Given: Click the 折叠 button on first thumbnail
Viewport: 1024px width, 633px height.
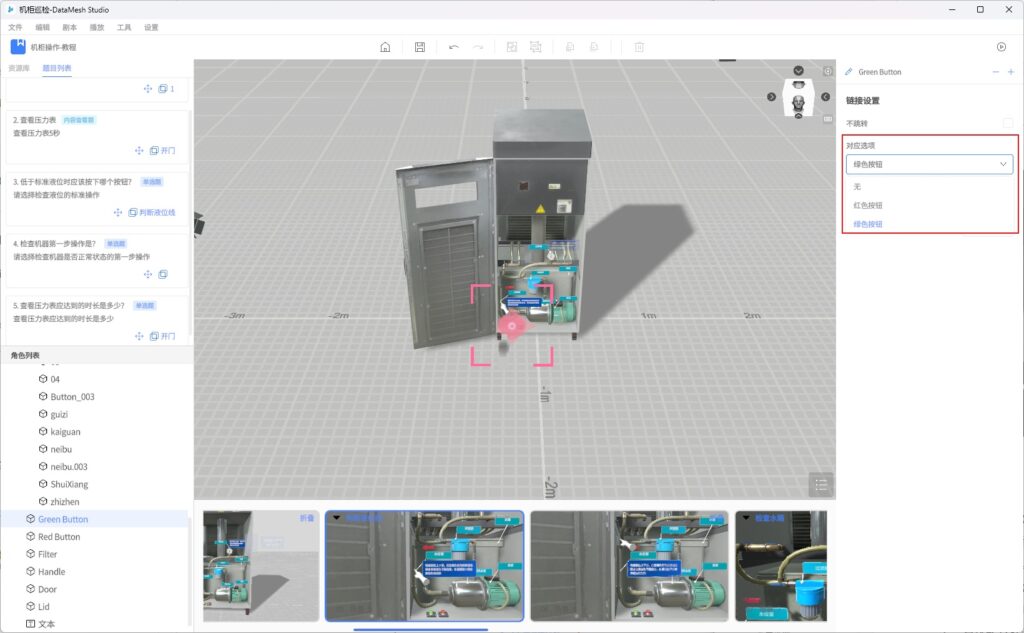Looking at the screenshot, I should pos(307,518).
